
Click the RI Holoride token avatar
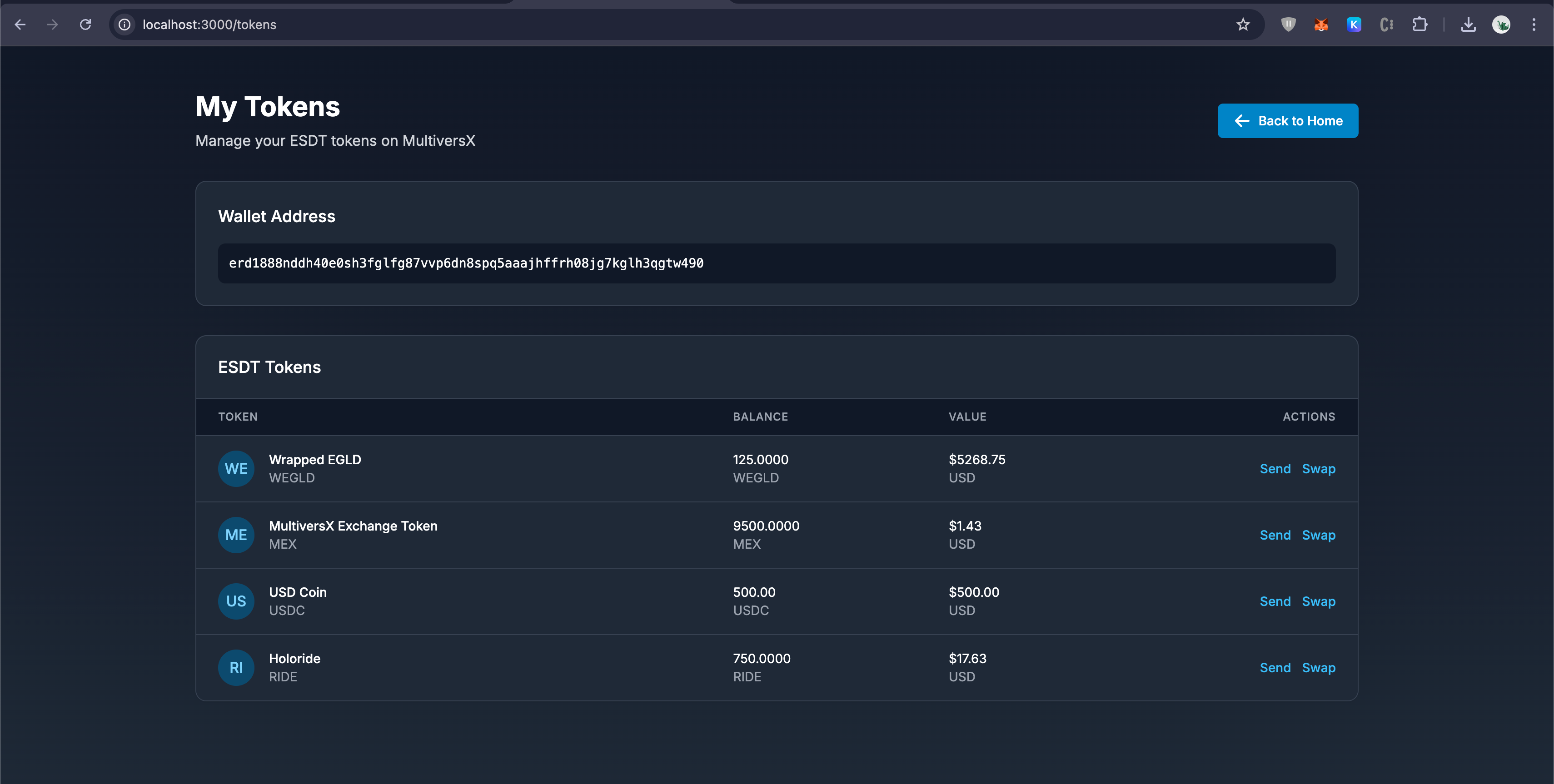point(236,668)
